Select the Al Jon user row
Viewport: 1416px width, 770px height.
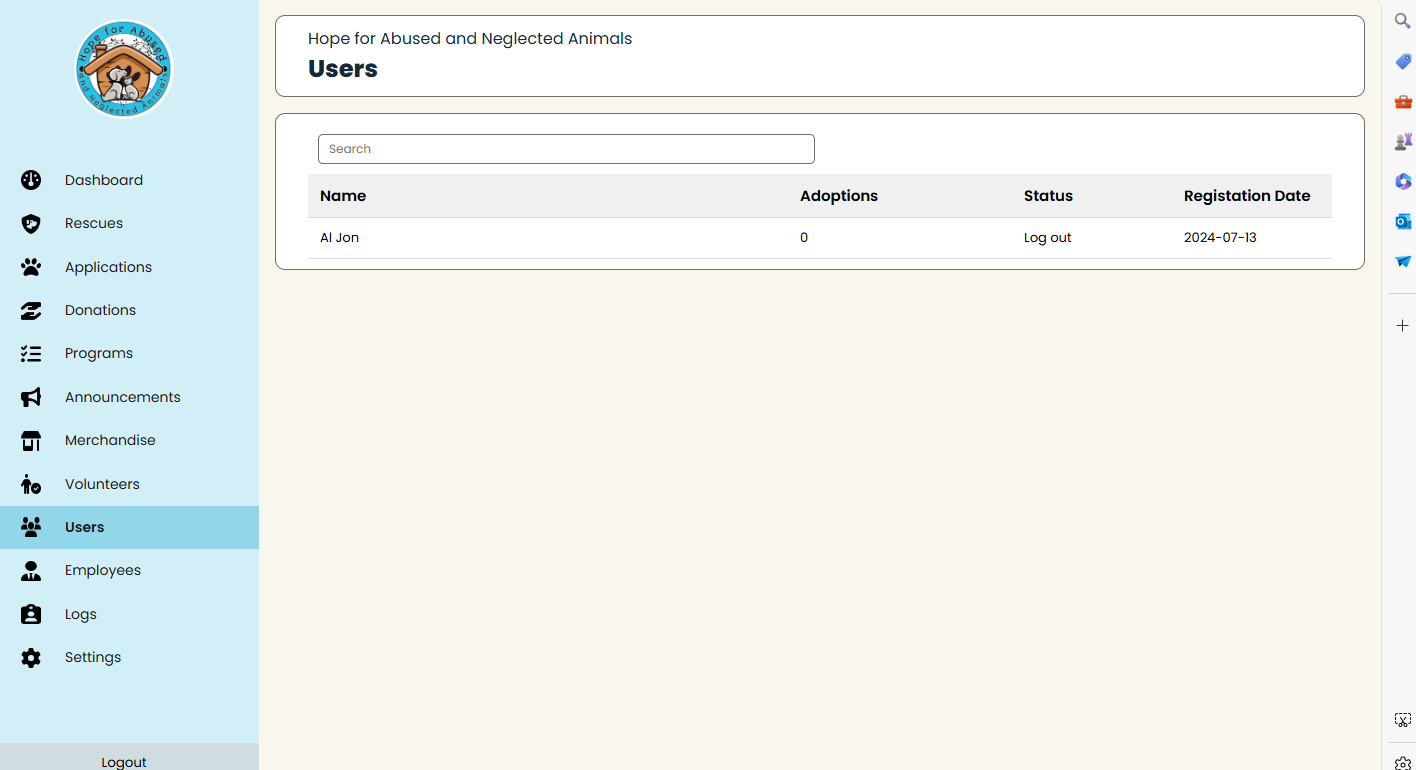(x=339, y=238)
